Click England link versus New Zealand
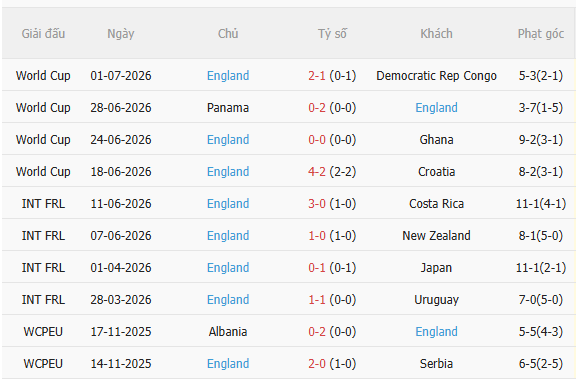The height and width of the screenshot is (379, 576). coord(228,235)
